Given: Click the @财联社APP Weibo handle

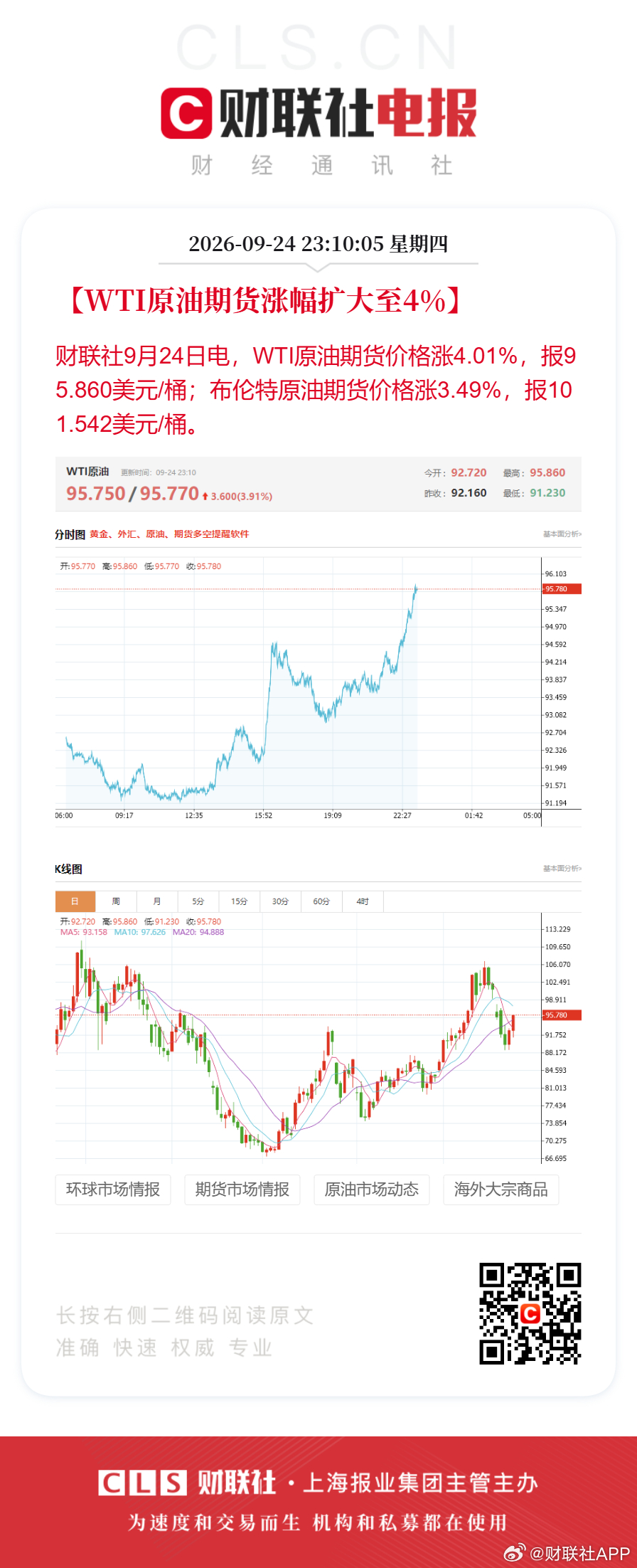Looking at the screenshot, I should (x=581, y=1554).
